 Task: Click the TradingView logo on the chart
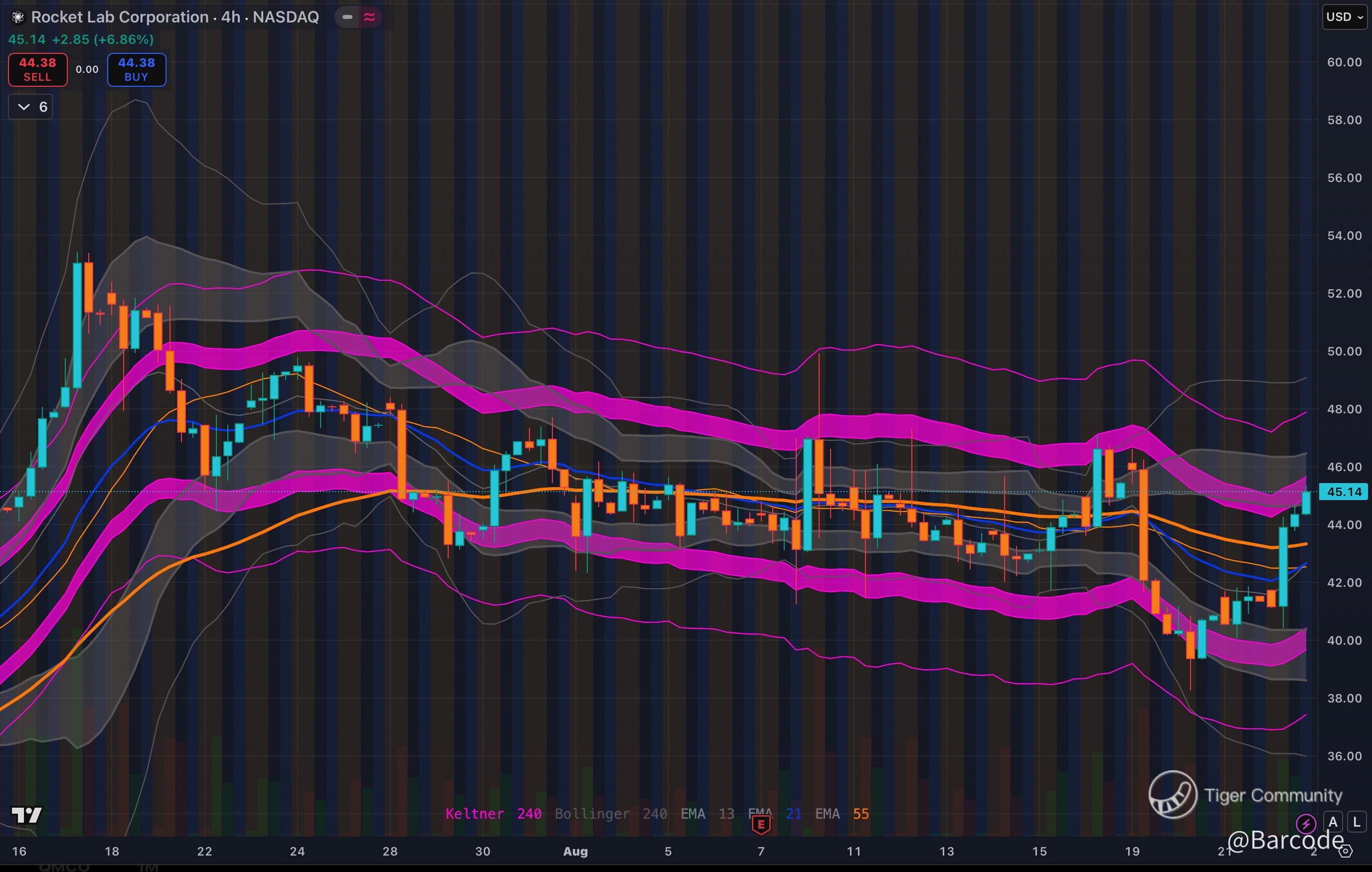click(27, 815)
